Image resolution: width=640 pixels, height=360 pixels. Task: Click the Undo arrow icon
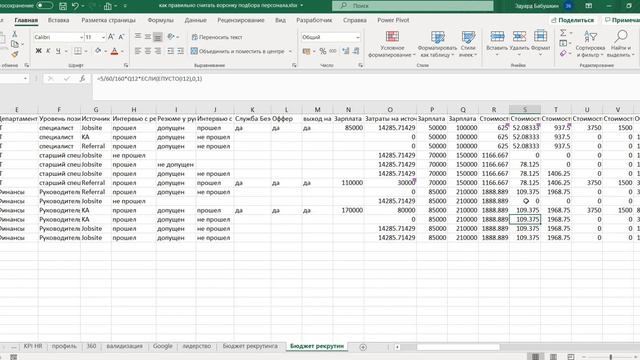[75, 6]
